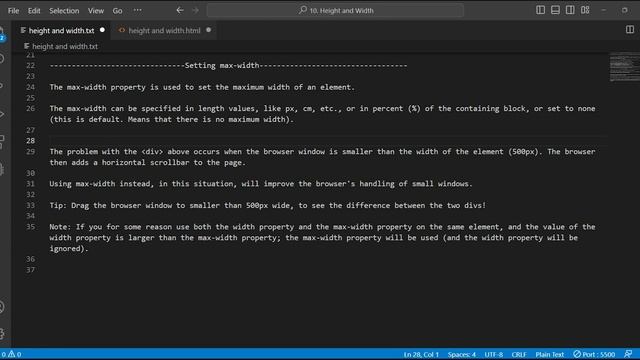The image size is (640, 360).
Task: Click line number 24 in the gutter
Action: [x=31, y=87]
